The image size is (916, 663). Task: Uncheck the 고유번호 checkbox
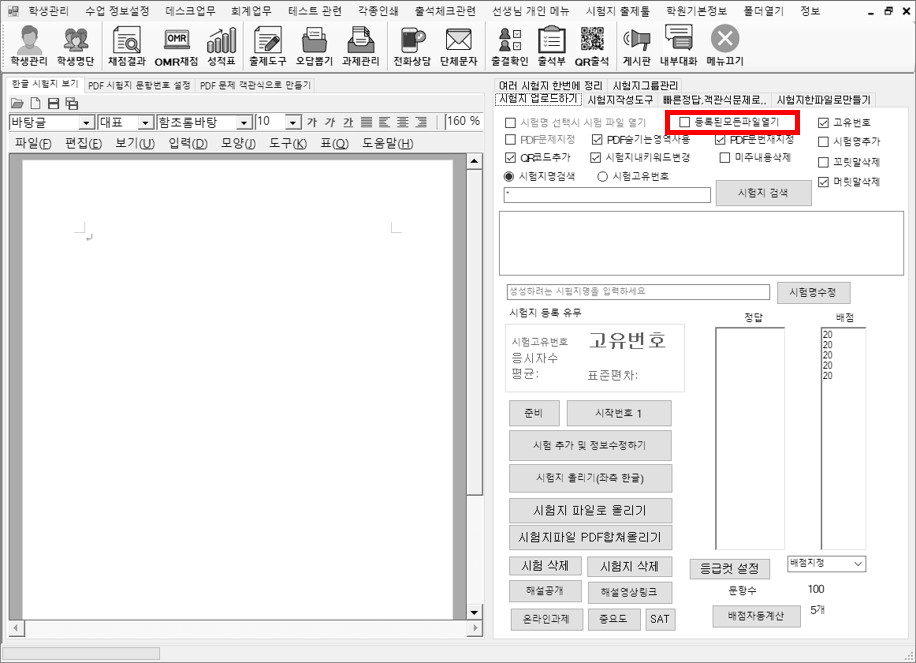pyautogui.click(x=824, y=123)
